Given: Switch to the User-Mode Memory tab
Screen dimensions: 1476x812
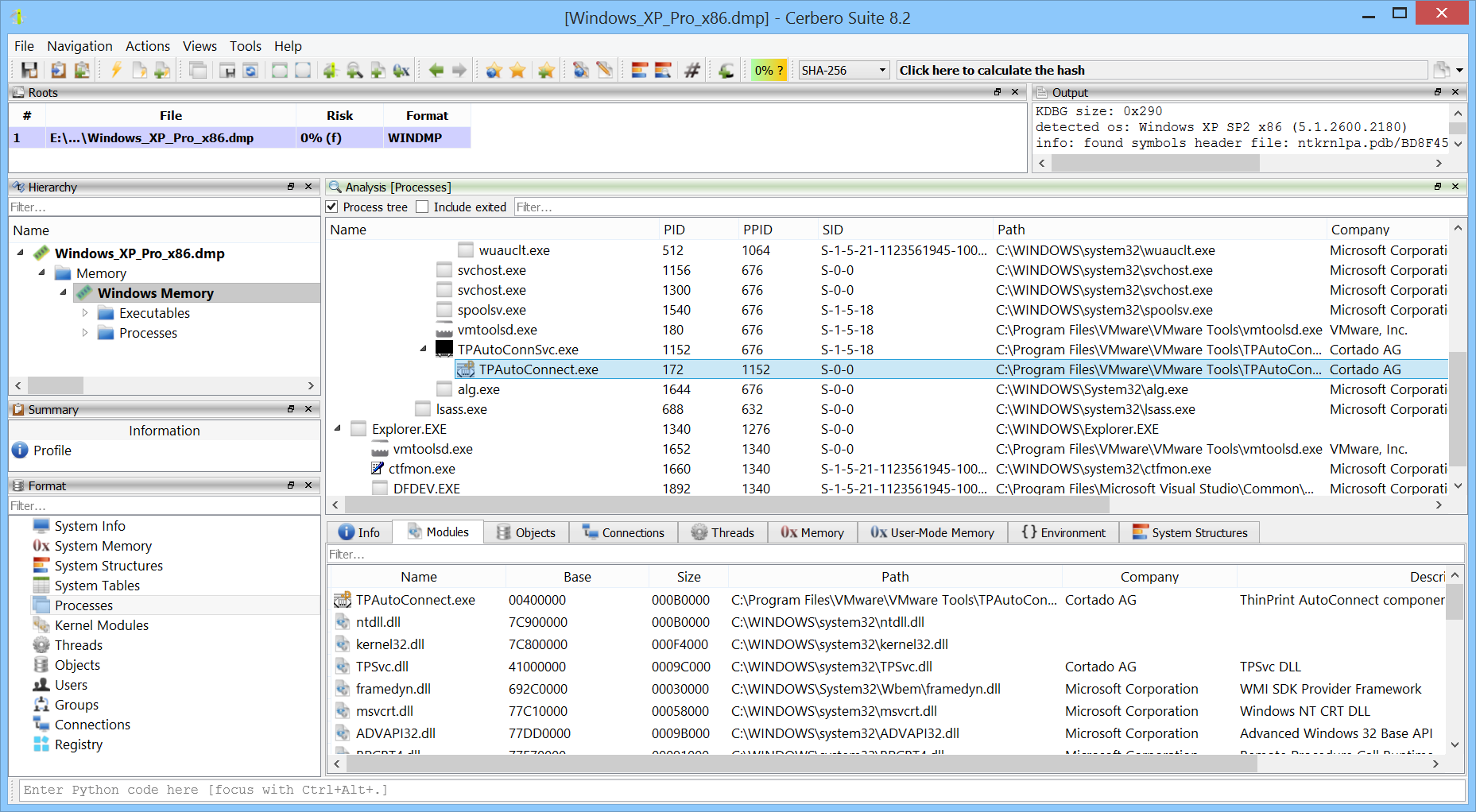Looking at the screenshot, I should [x=932, y=532].
